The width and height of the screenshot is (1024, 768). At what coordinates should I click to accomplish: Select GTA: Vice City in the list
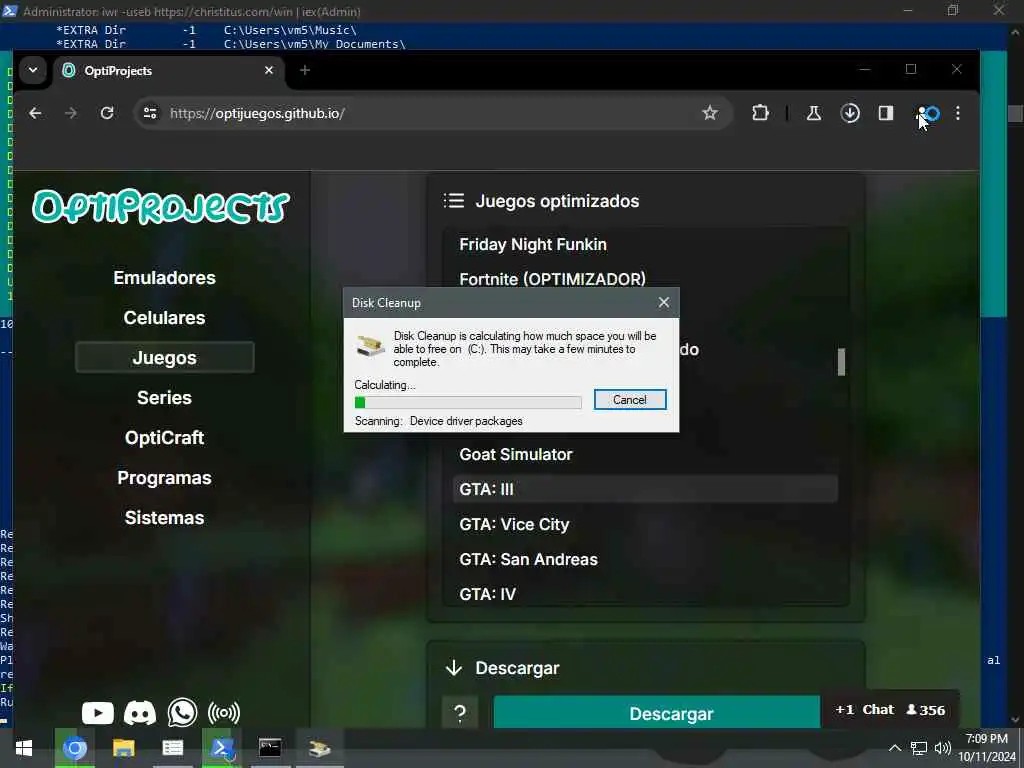515,524
